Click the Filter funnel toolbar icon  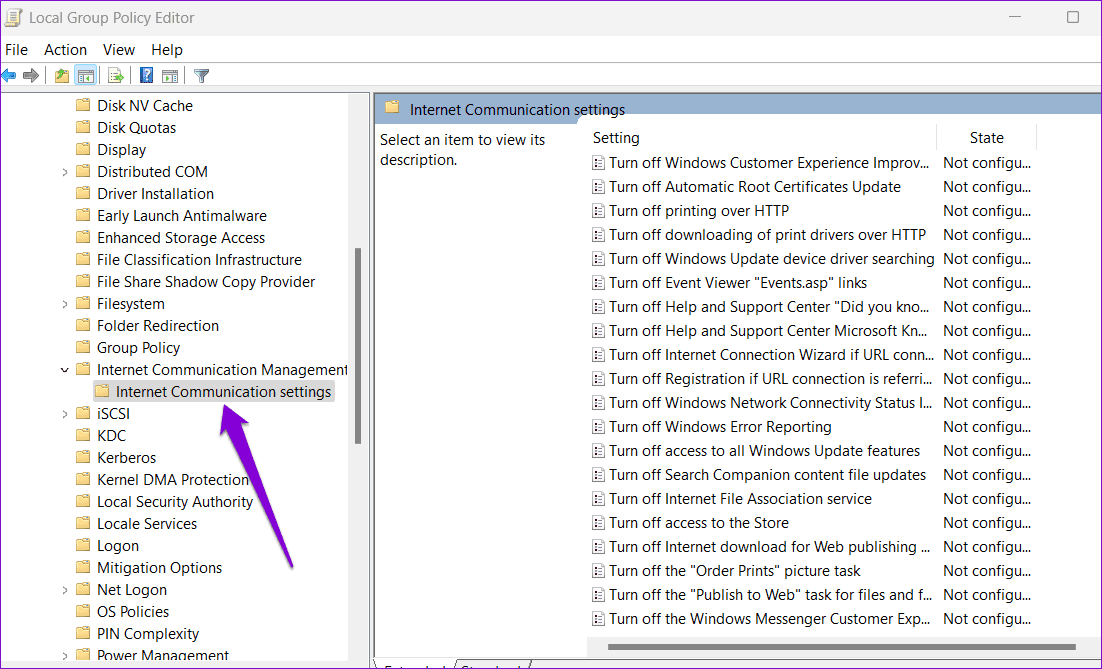(202, 75)
